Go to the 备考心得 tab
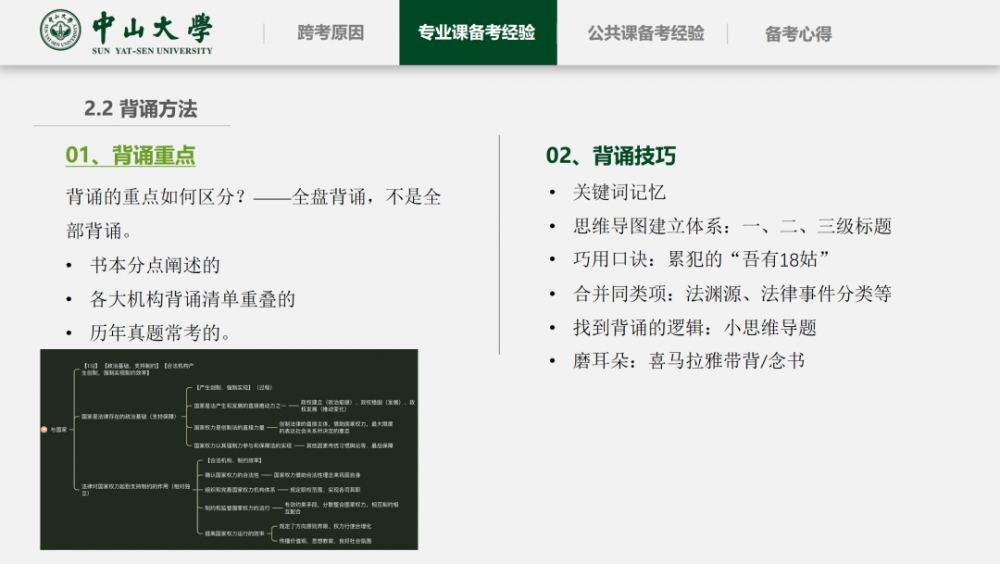The width and height of the screenshot is (1000, 564). click(798, 33)
